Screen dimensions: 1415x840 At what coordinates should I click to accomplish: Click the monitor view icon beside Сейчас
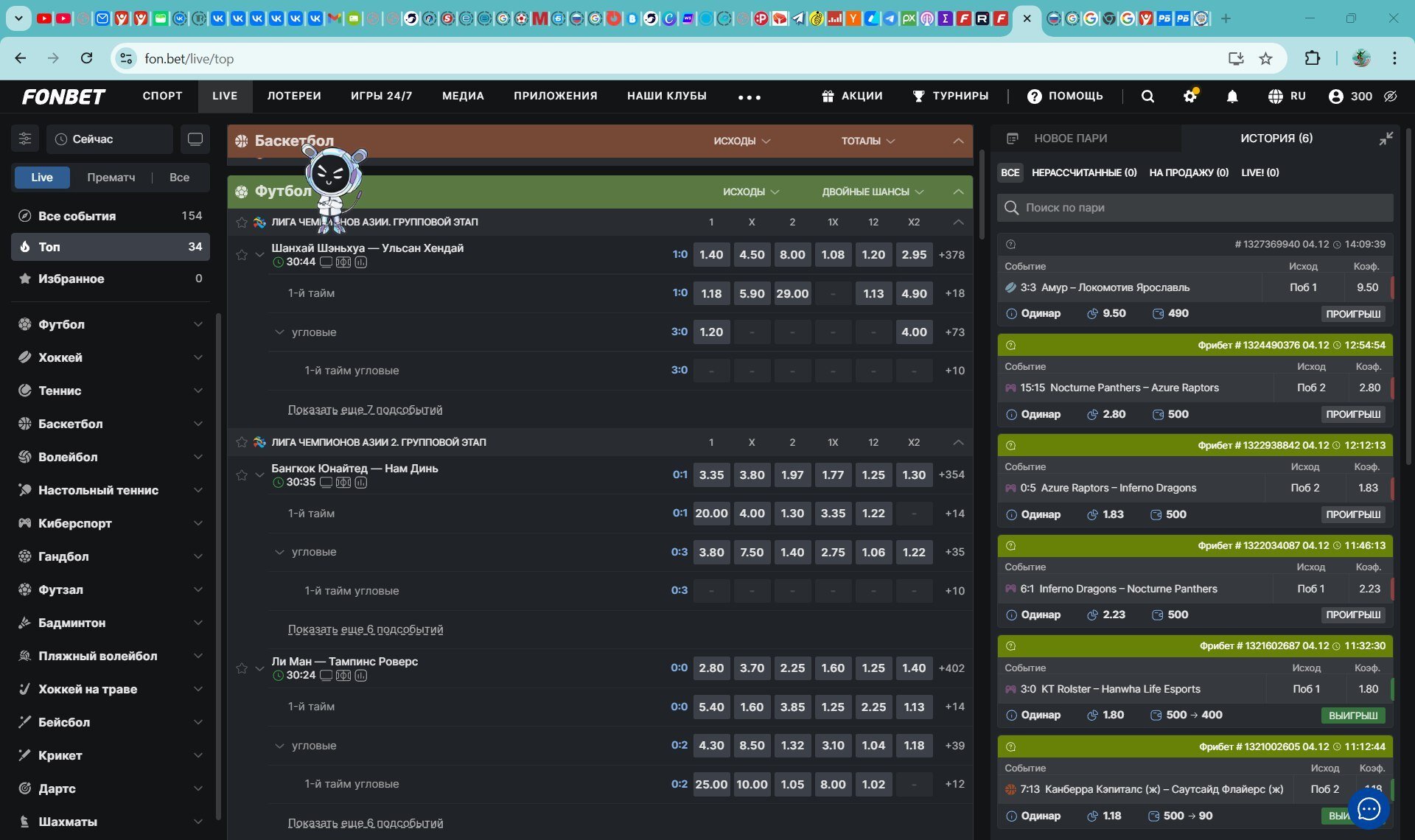click(195, 139)
